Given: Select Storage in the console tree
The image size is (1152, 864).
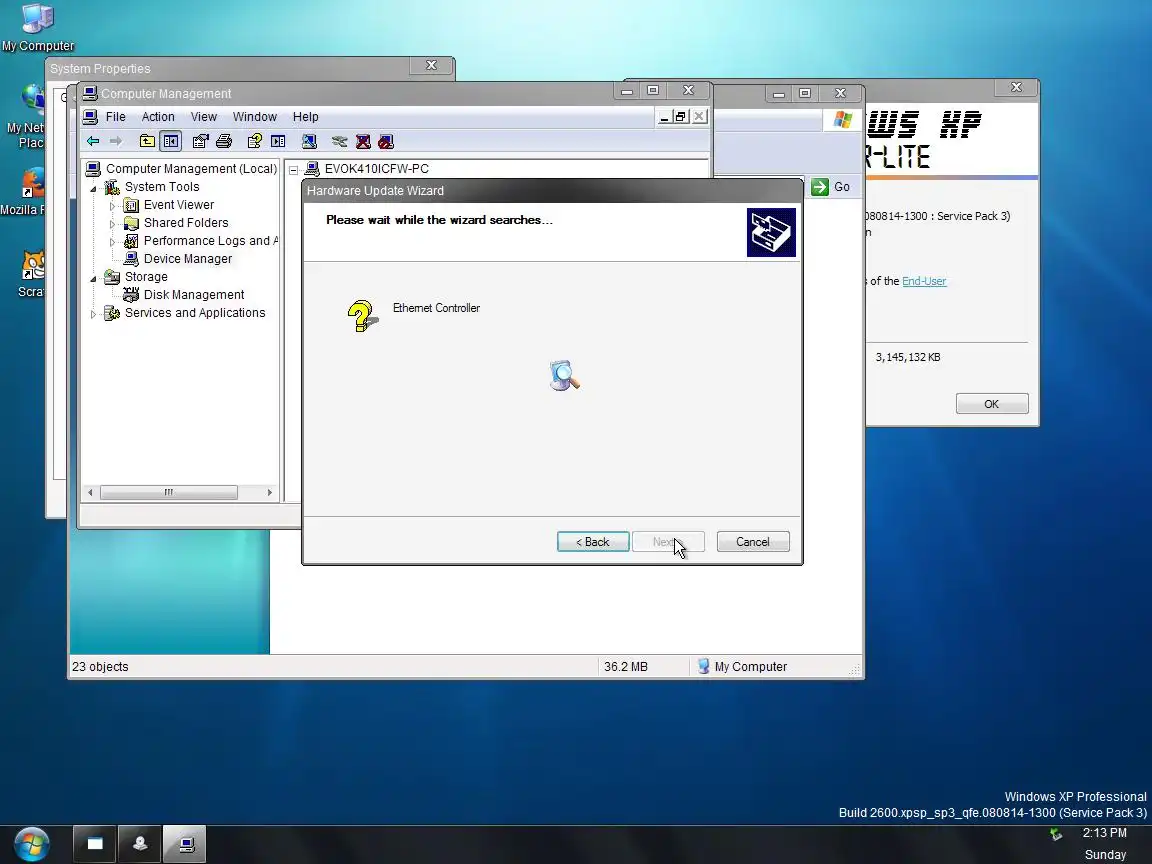Looking at the screenshot, I should [145, 277].
